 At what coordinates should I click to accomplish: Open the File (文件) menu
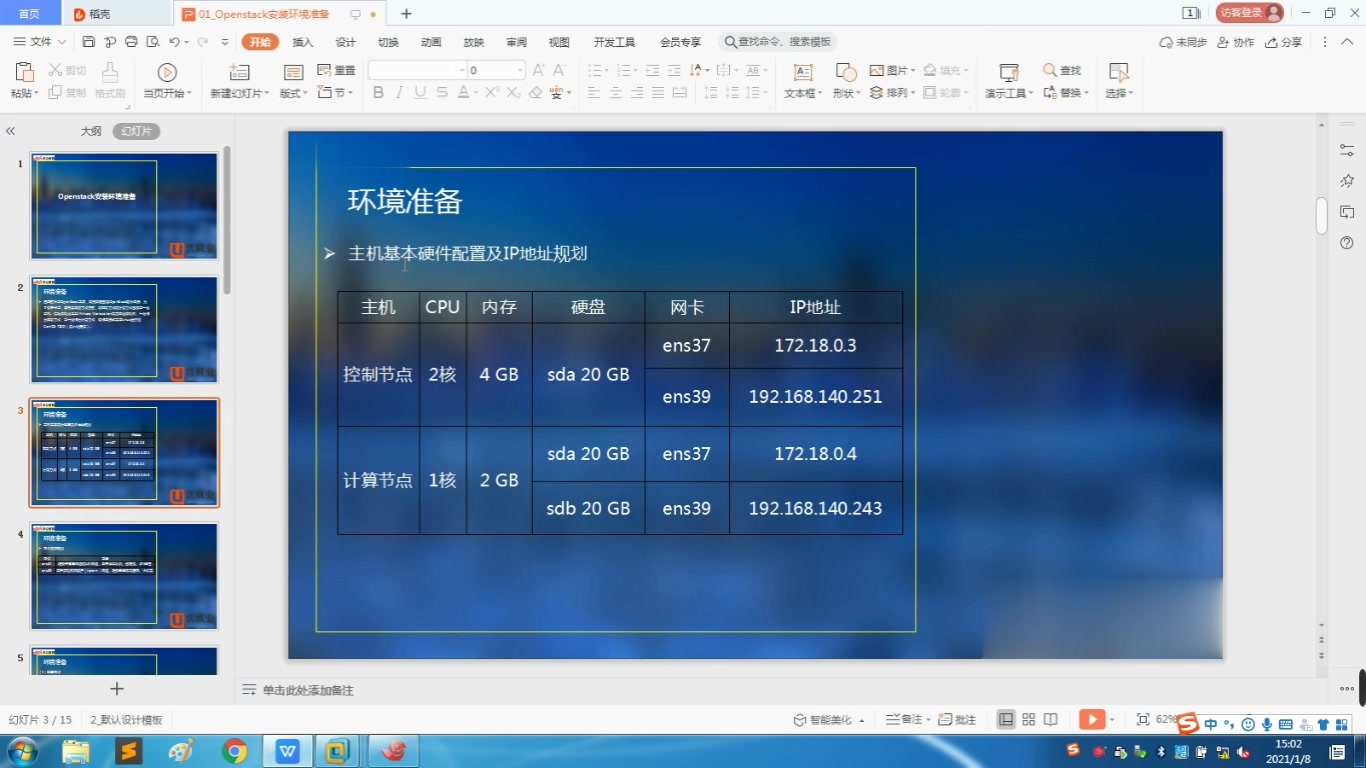[x=39, y=42]
